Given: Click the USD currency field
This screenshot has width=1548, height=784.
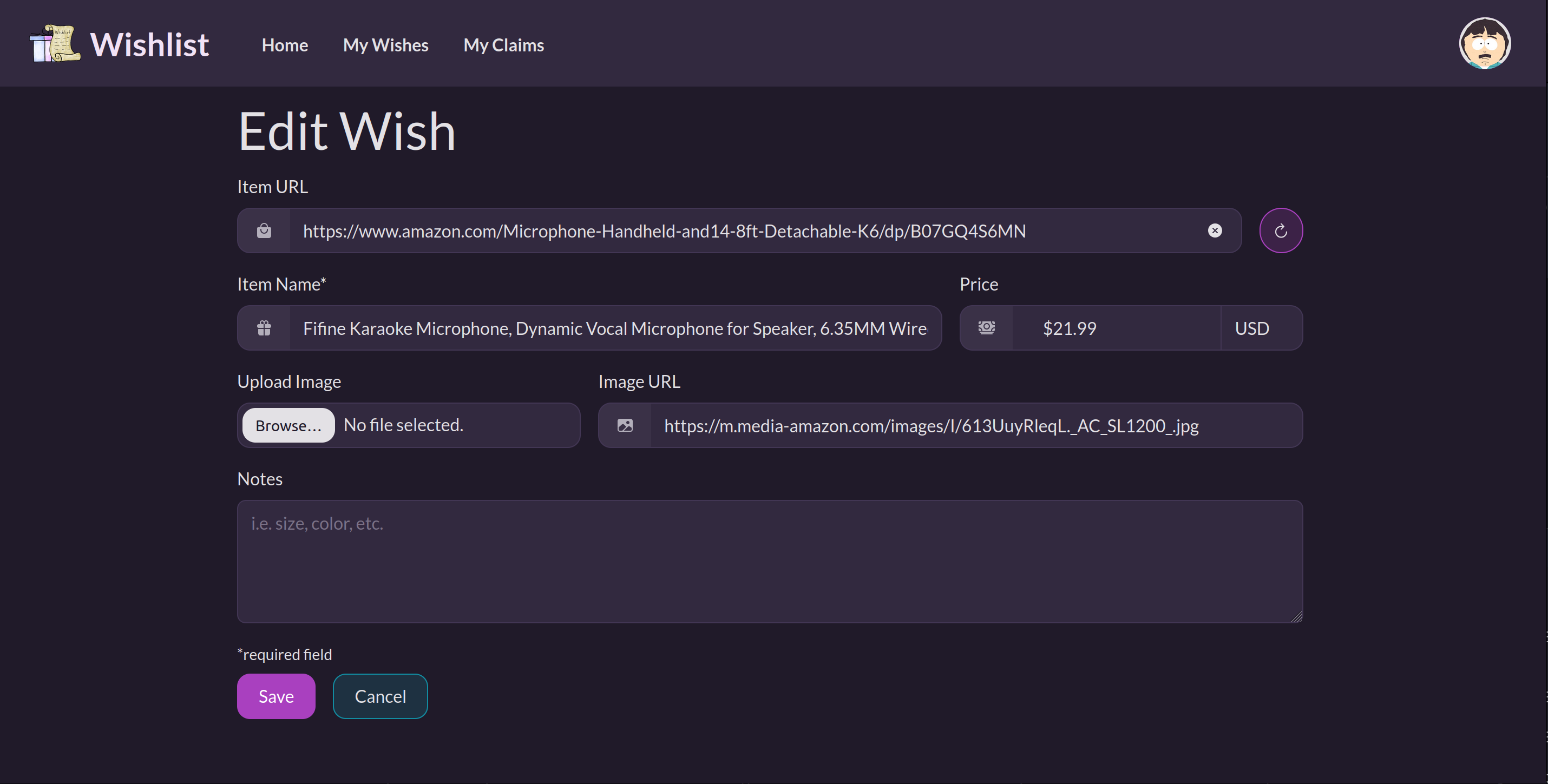Looking at the screenshot, I should point(1261,328).
